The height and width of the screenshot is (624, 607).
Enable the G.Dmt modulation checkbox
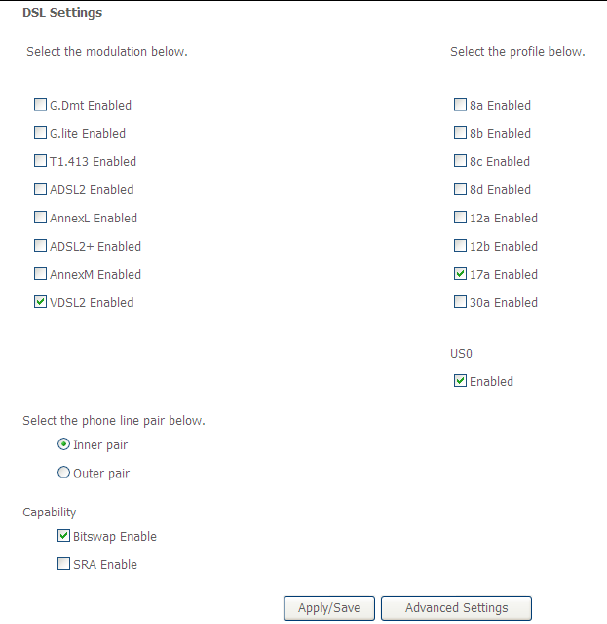(40, 105)
